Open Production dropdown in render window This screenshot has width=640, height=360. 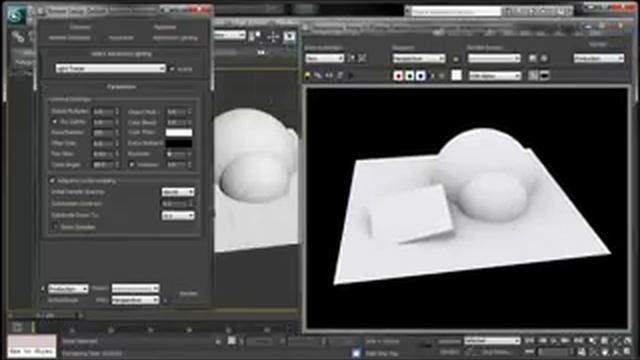click(x=599, y=59)
